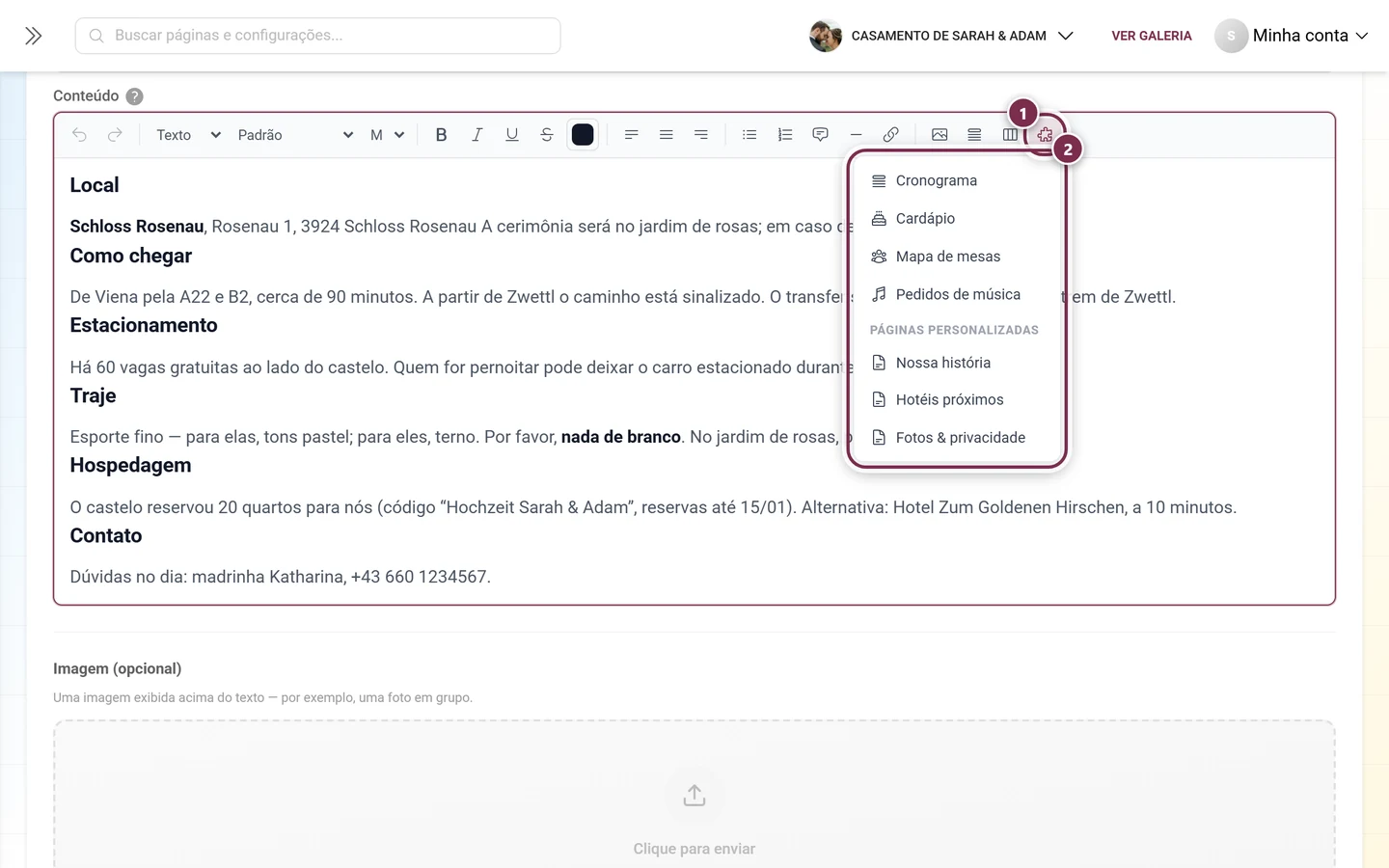Insert a quote or callout block
Viewport: 1389px width, 868px height.
820,135
